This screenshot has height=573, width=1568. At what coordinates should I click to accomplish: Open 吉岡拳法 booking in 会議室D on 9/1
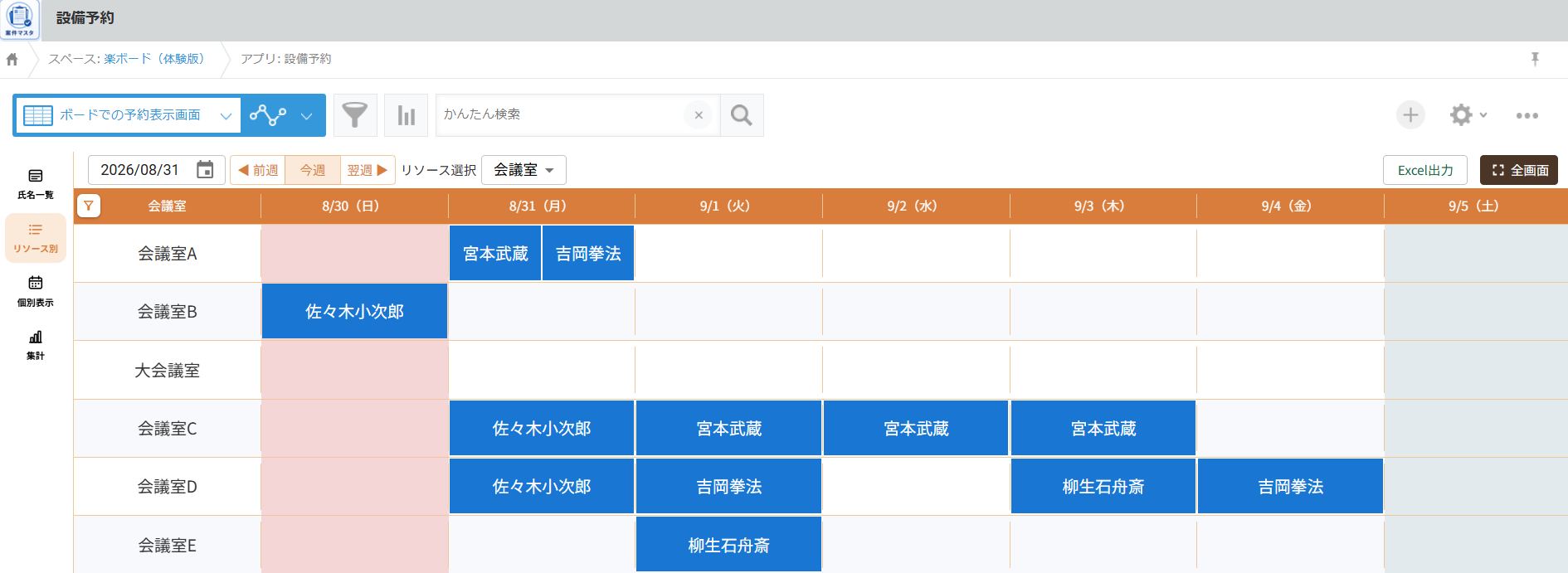point(728,487)
